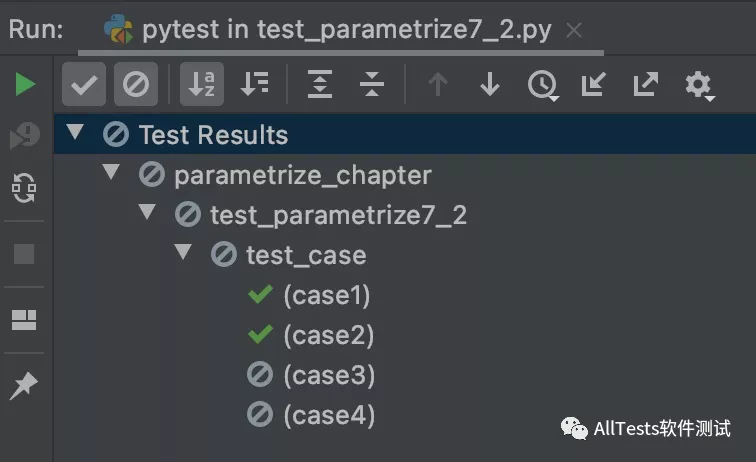Pin the Run tab

pyautogui.click(x=25, y=385)
